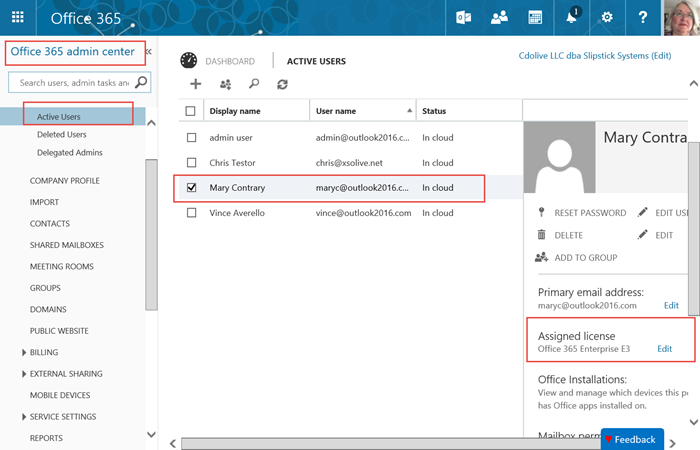The image size is (700, 450).
Task: Add a new user with plus icon
Action: click(x=196, y=85)
